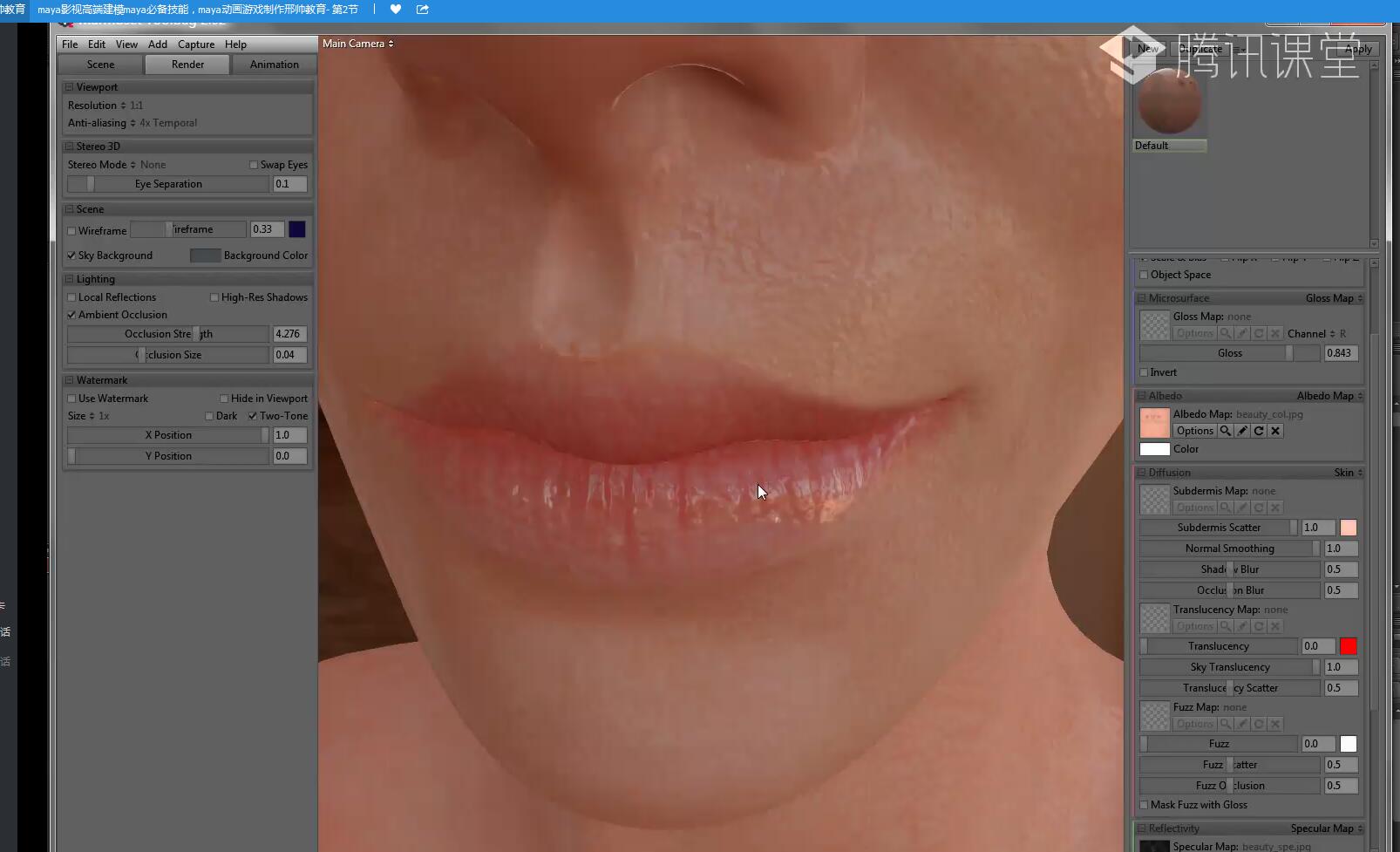
Task: Click the Albedo Map search magnifier icon
Action: (1226, 431)
